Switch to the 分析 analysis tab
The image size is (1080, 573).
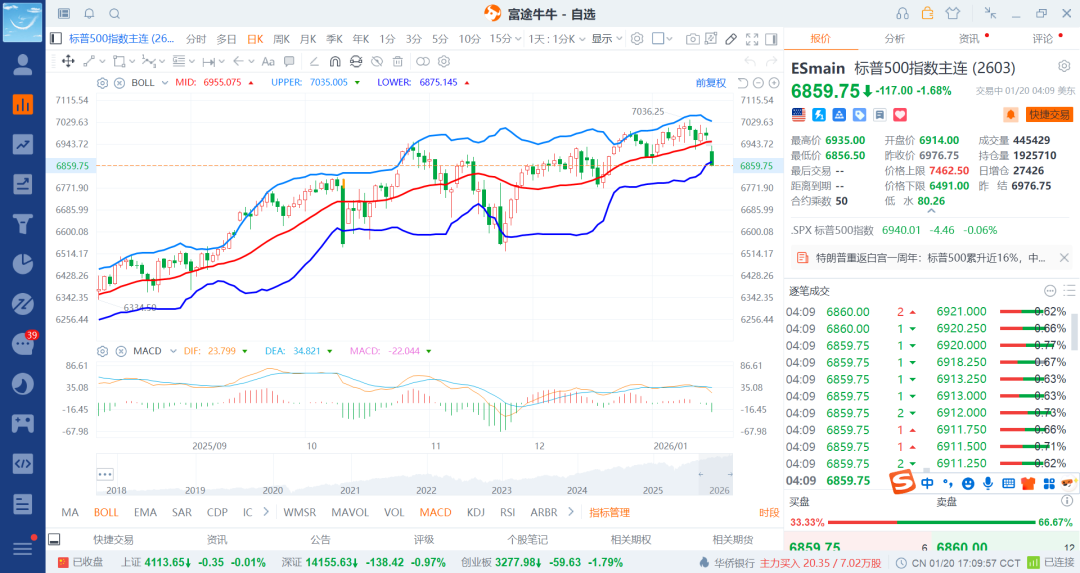point(894,39)
